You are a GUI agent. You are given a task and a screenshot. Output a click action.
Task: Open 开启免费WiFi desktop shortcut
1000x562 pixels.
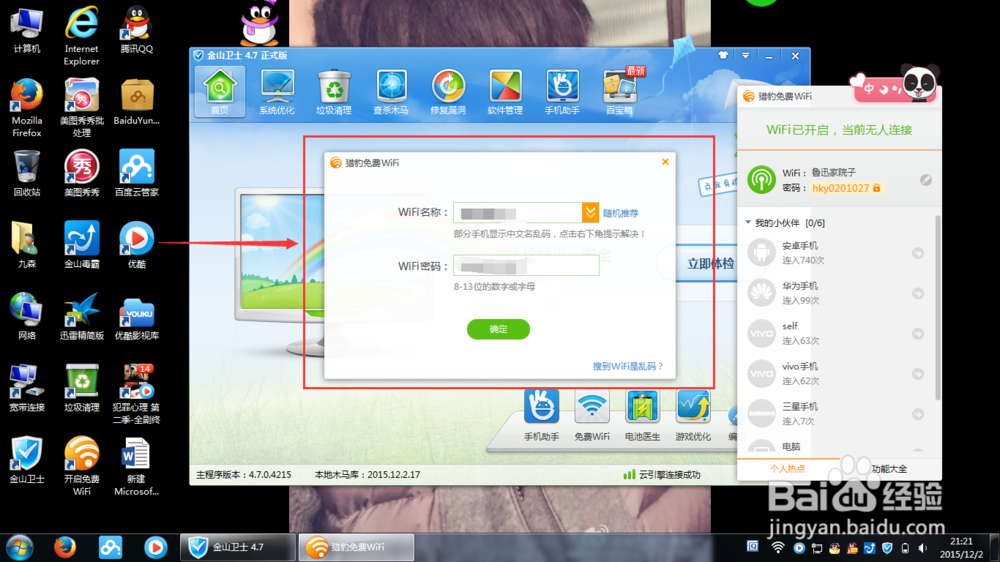point(82,466)
